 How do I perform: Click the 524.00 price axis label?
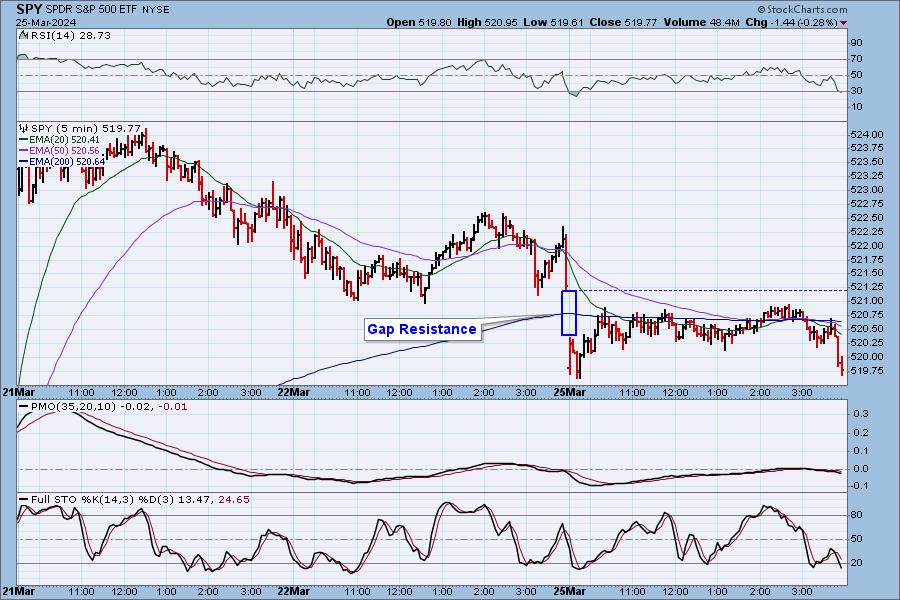[x=866, y=135]
